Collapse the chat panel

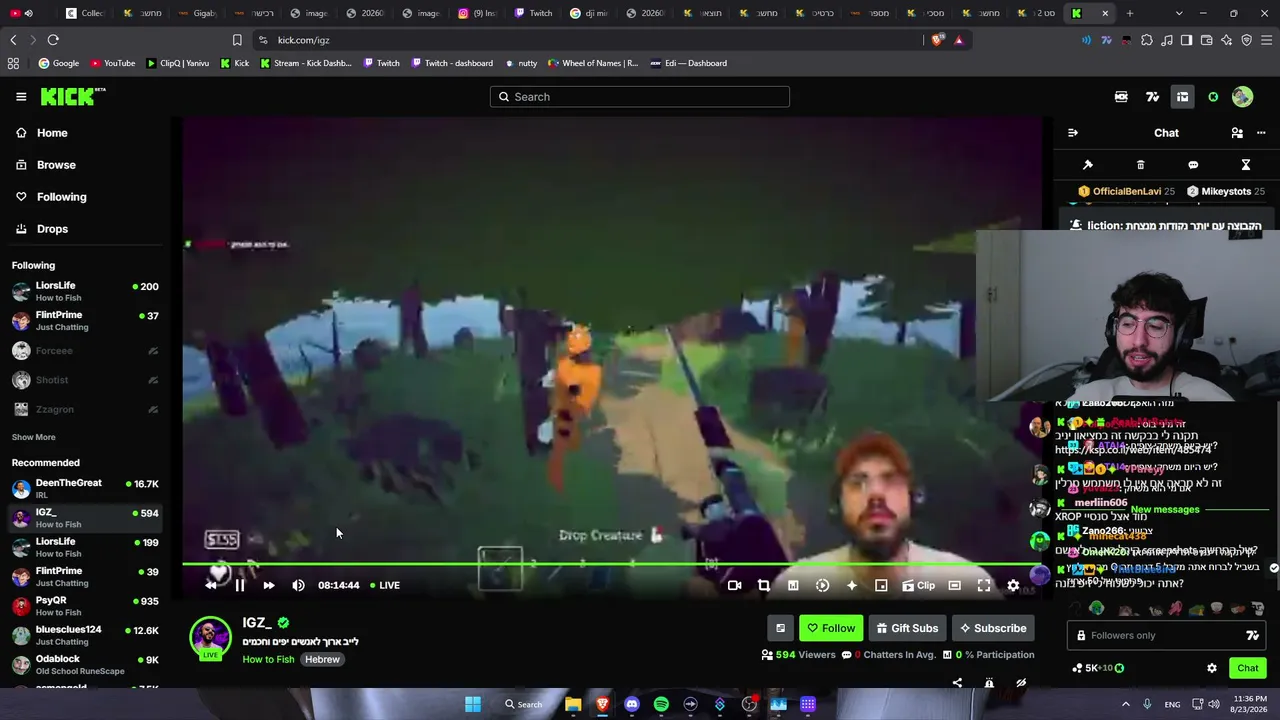pos(1073,133)
